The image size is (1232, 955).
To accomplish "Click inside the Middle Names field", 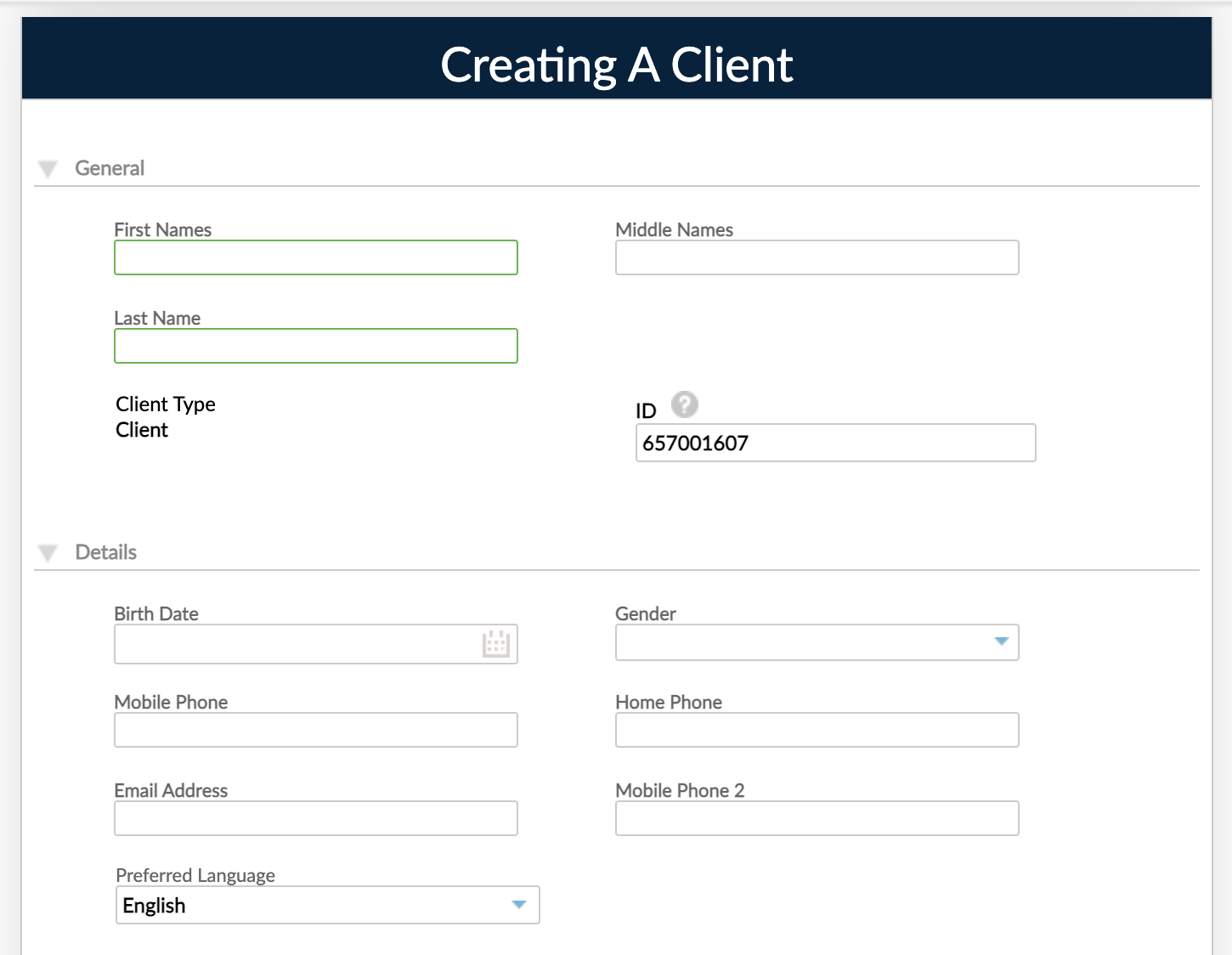I will click(816, 257).
